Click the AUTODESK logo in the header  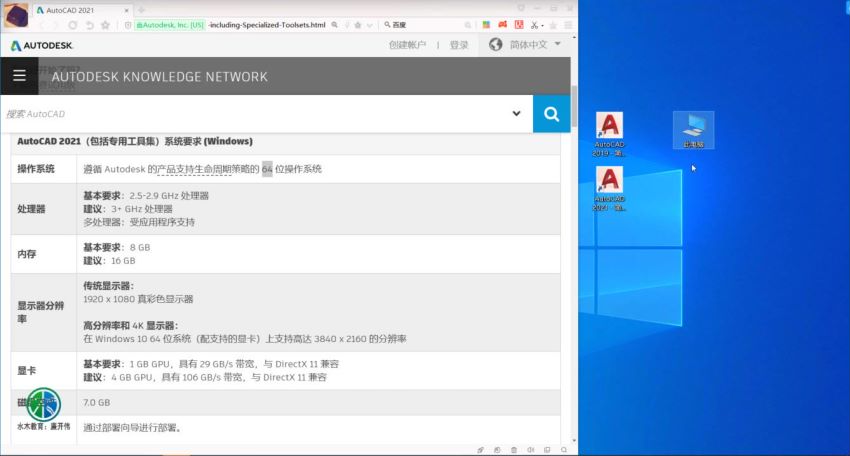(41, 46)
